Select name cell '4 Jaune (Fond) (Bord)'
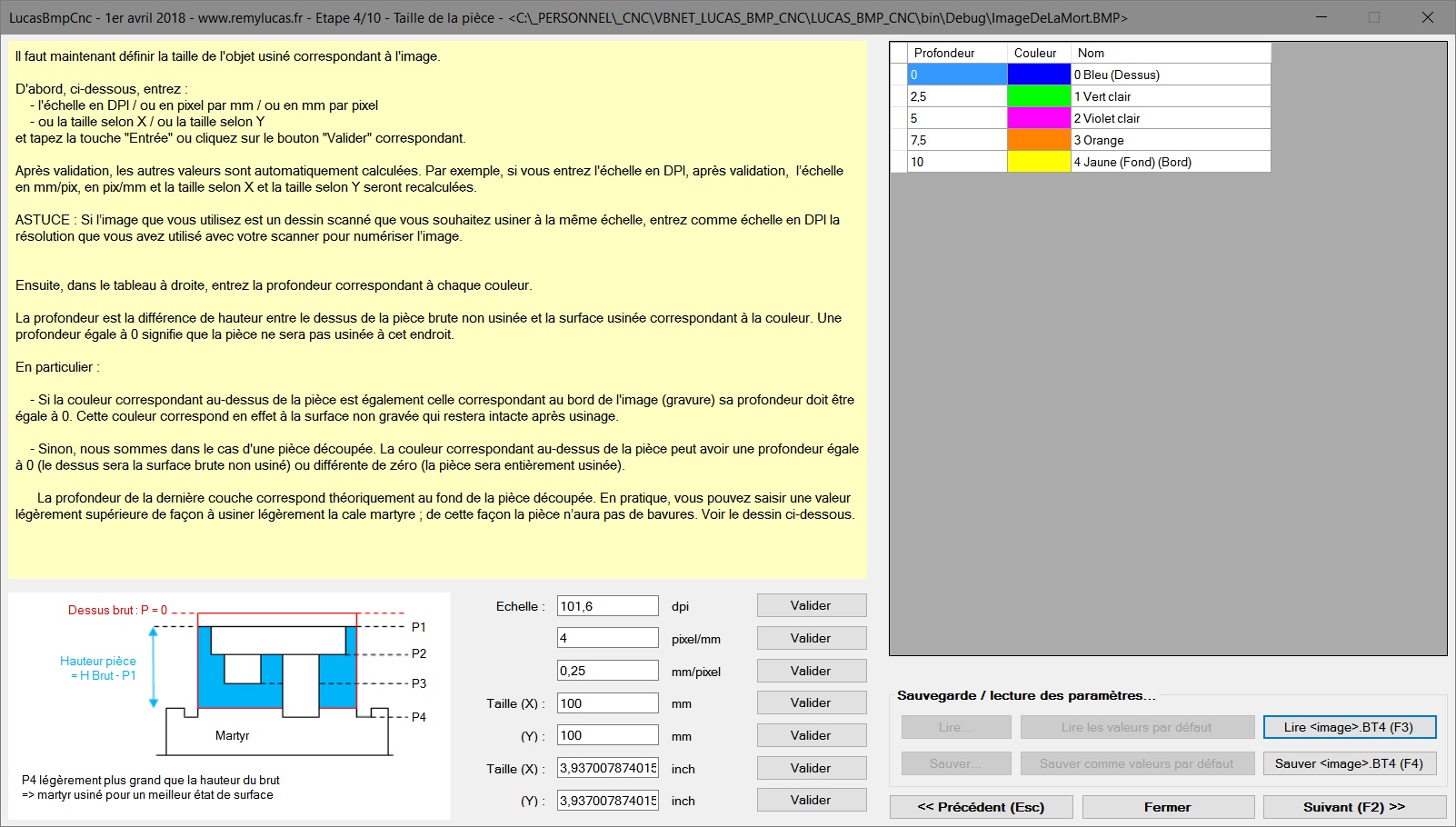The image size is (1456, 827). point(1171,162)
